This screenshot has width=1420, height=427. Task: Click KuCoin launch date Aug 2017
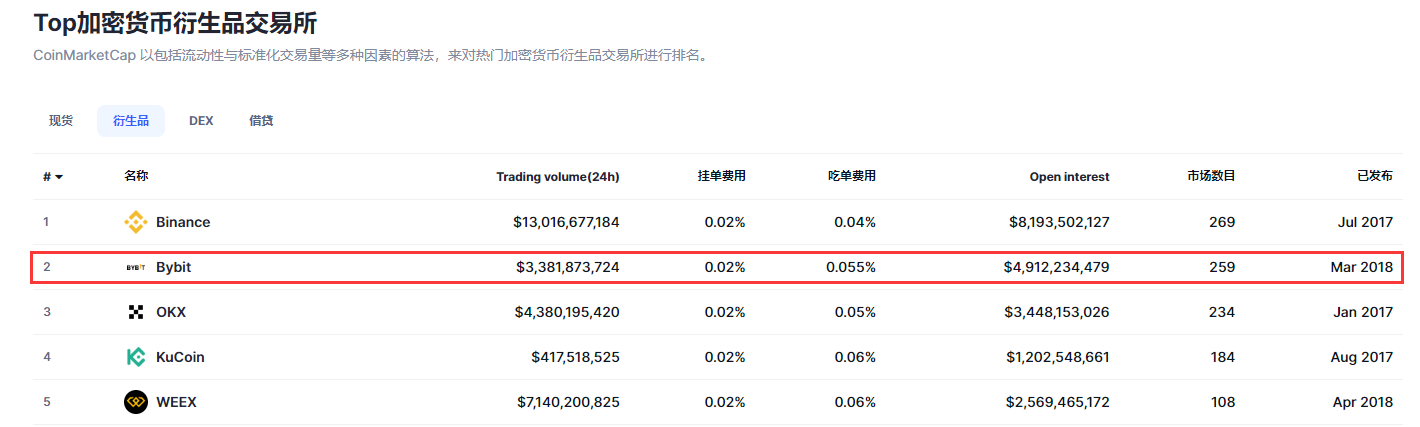pyautogui.click(x=1362, y=357)
